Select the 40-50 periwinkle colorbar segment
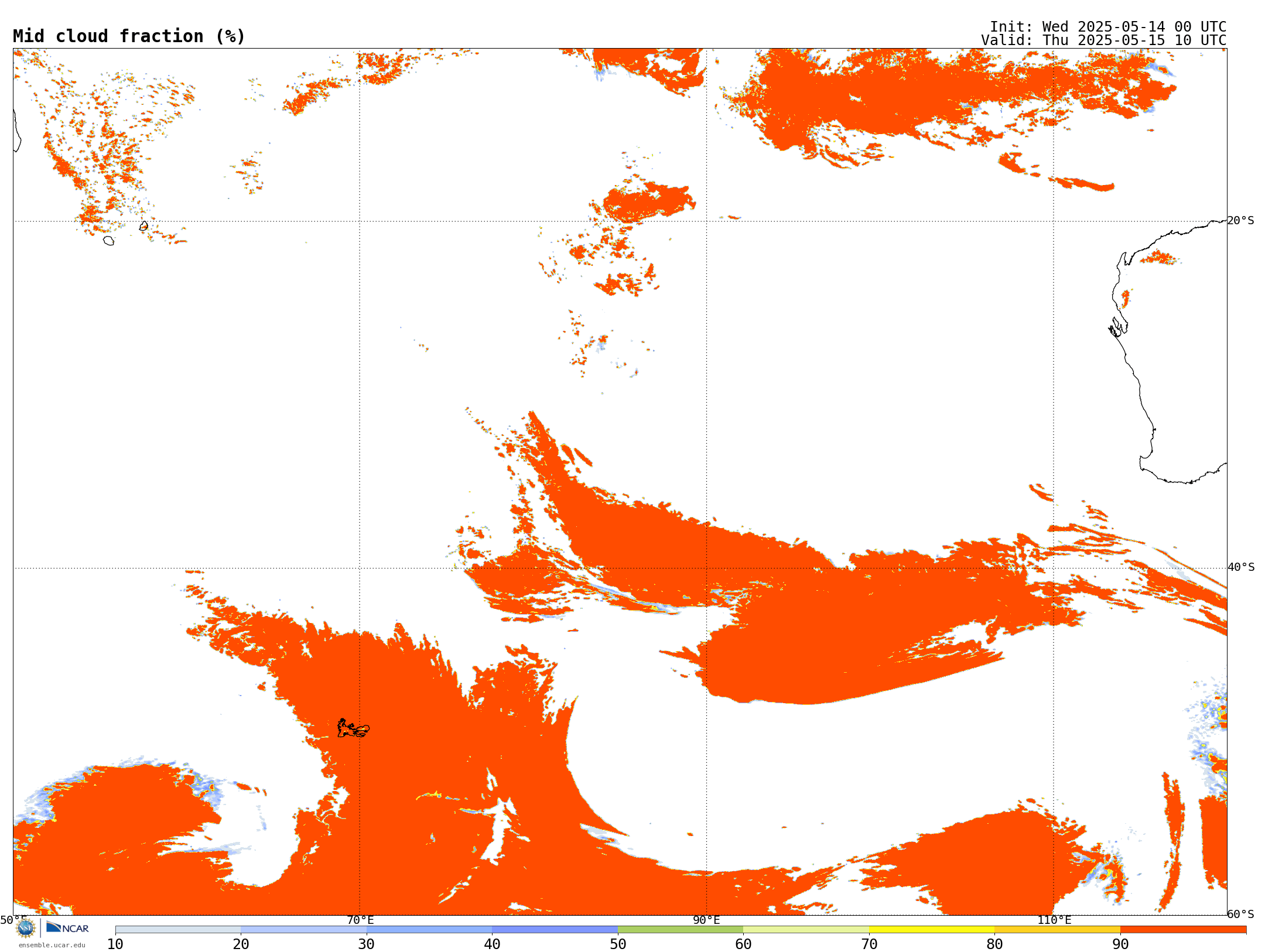Image resolution: width=1265 pixels, height=952 pixels. coord(555,930)
